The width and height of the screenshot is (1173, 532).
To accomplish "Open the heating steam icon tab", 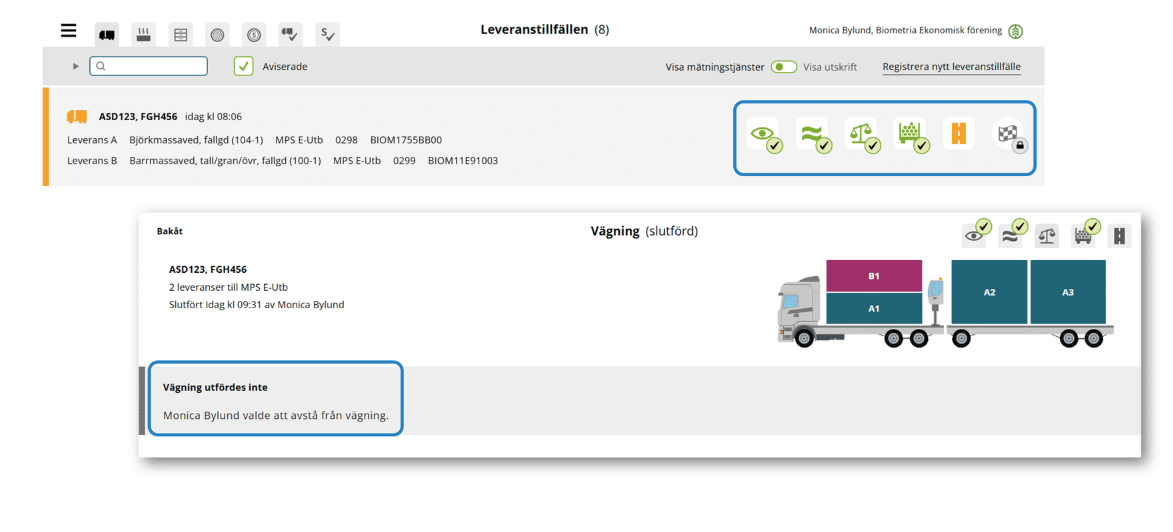I will (x=144, y=34).
